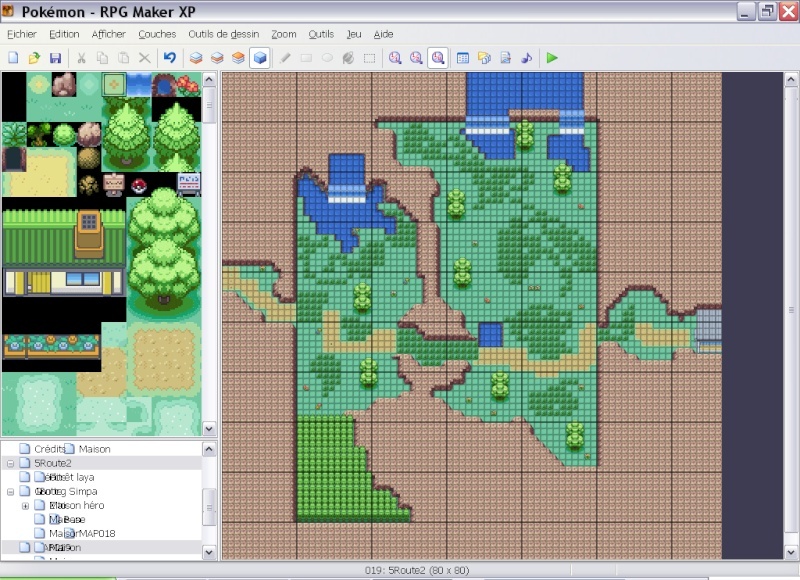800x580 pixels.
Task: Select the Crédits map in the tree
Action: pyautogui.click(x=49, y=449)
